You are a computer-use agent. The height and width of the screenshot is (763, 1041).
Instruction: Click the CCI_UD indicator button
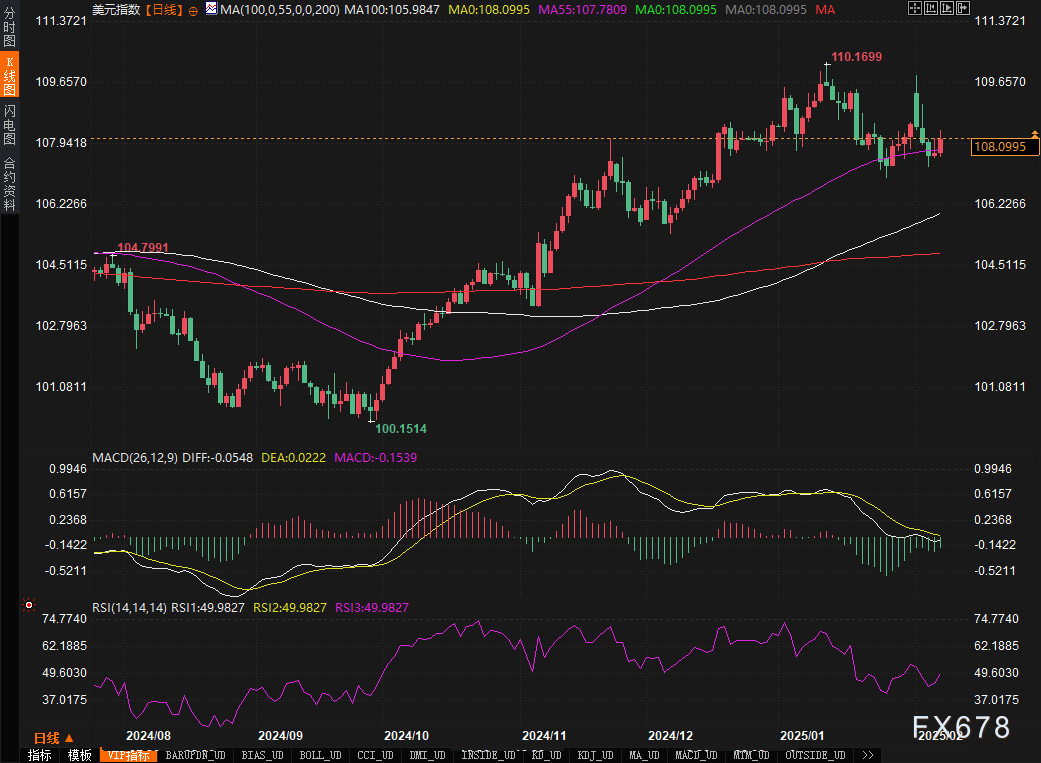[375, 755]
